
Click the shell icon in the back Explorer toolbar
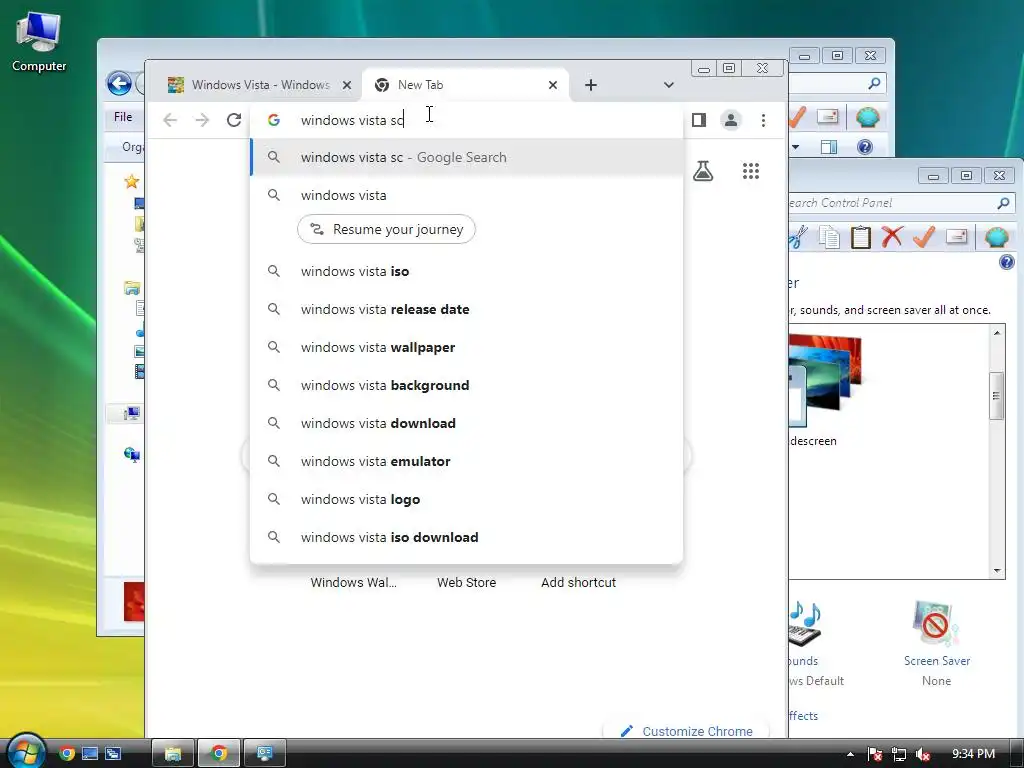coord(867,118)
